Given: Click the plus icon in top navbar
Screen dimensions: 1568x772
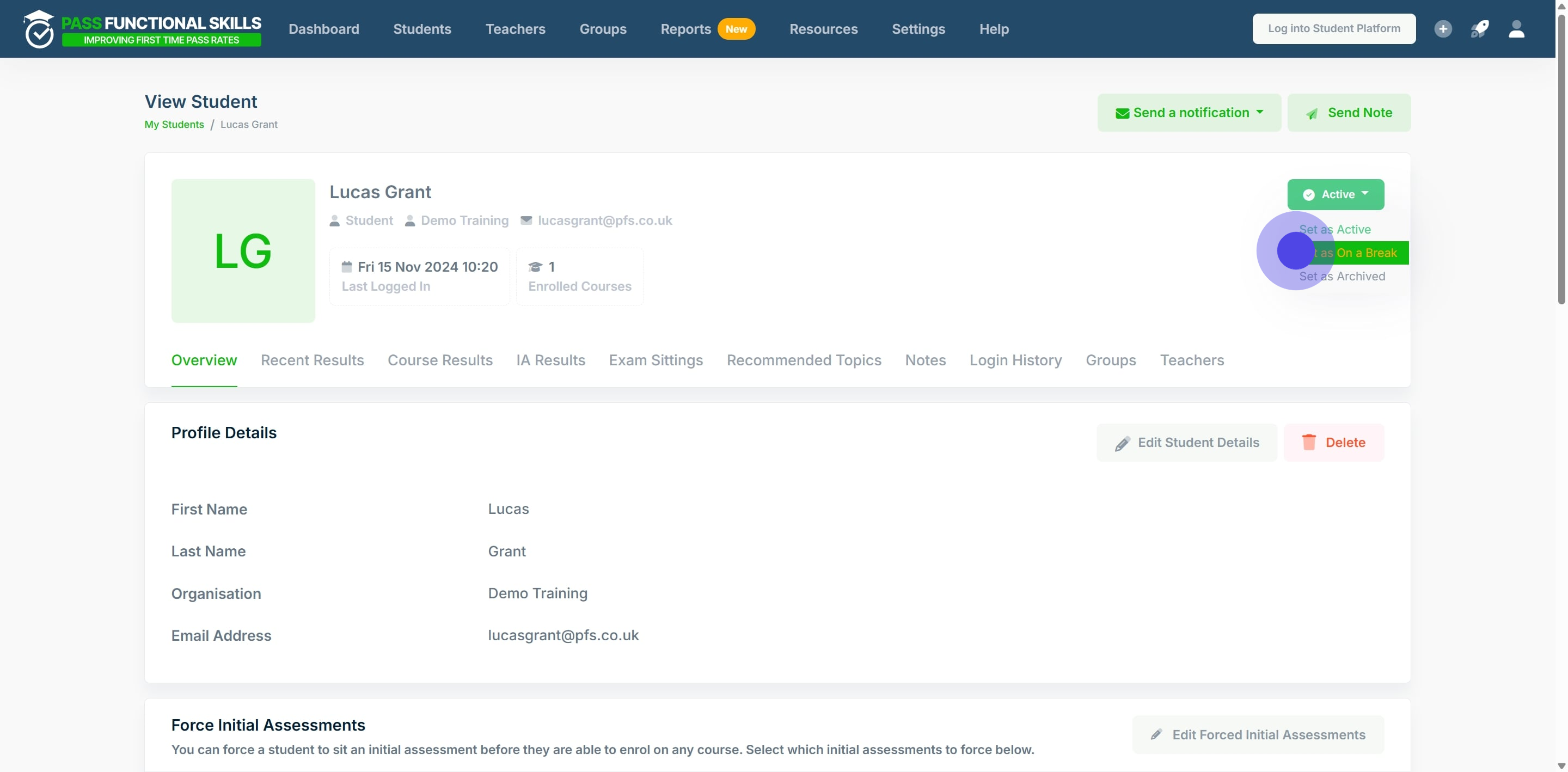Looking at the screenshot, I should tap(1443, 29).
